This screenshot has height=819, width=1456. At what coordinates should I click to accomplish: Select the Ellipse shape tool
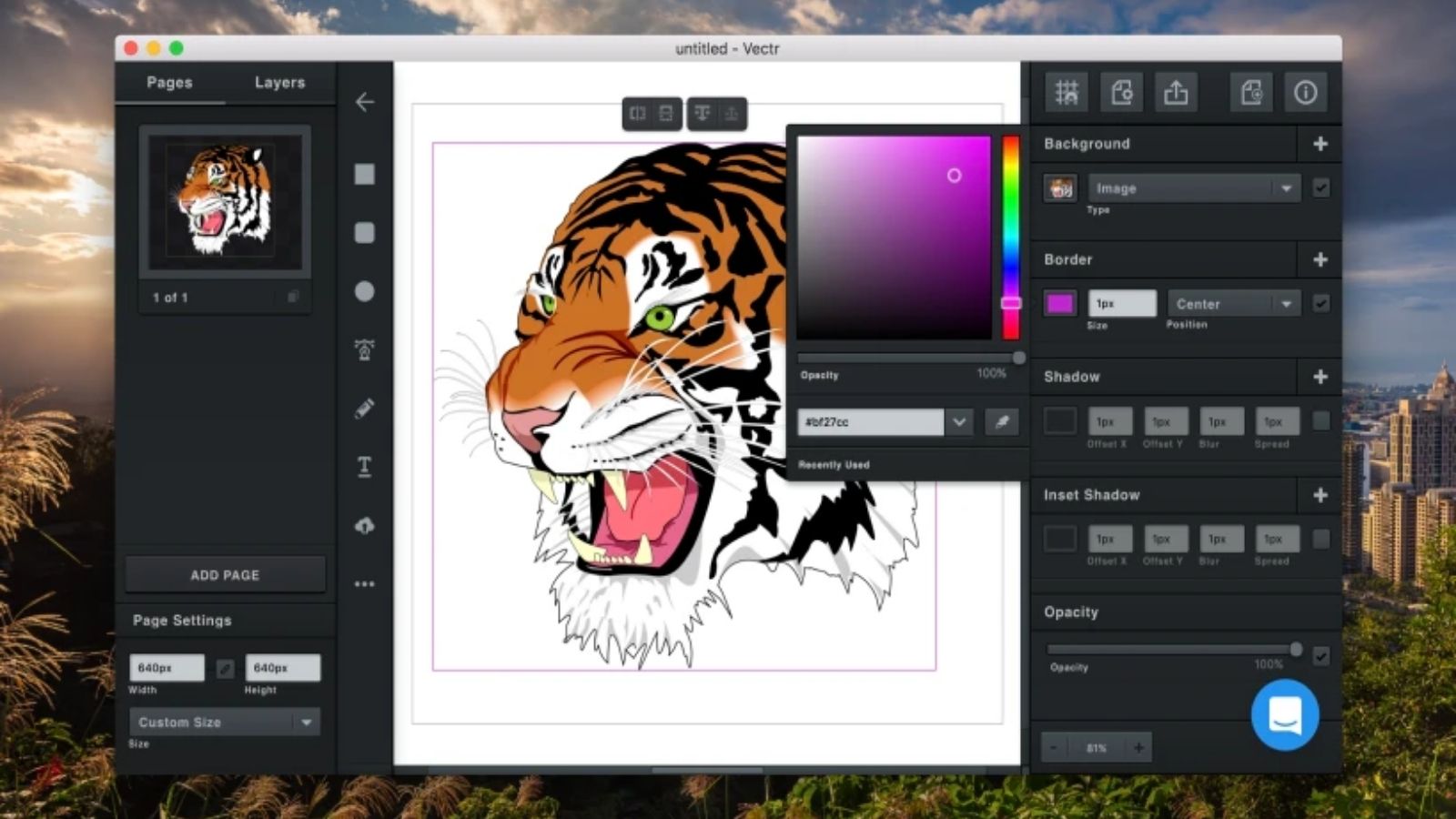pyautogui.click(x=364, y=291)
